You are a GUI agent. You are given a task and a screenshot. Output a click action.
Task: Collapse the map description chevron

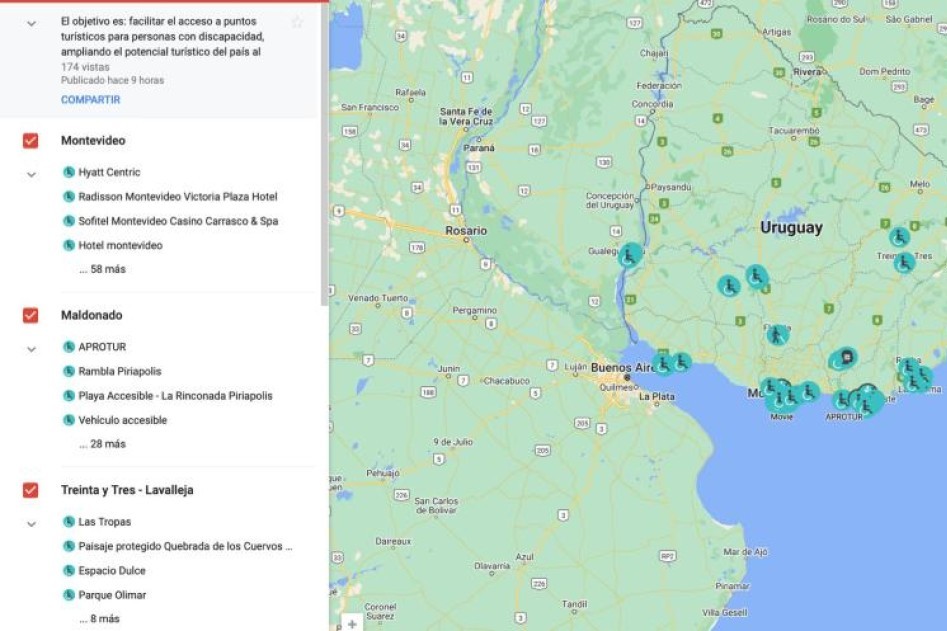coord(31,23)
